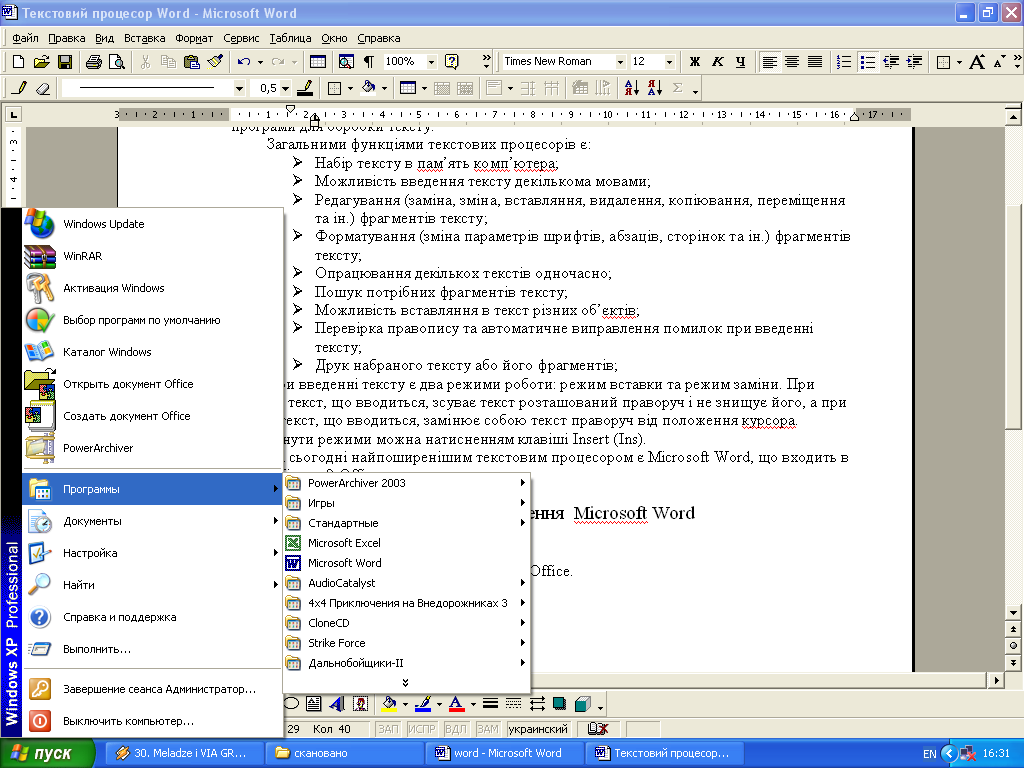Click Выключить компьютер in Start menu

[x=152, y=721]
